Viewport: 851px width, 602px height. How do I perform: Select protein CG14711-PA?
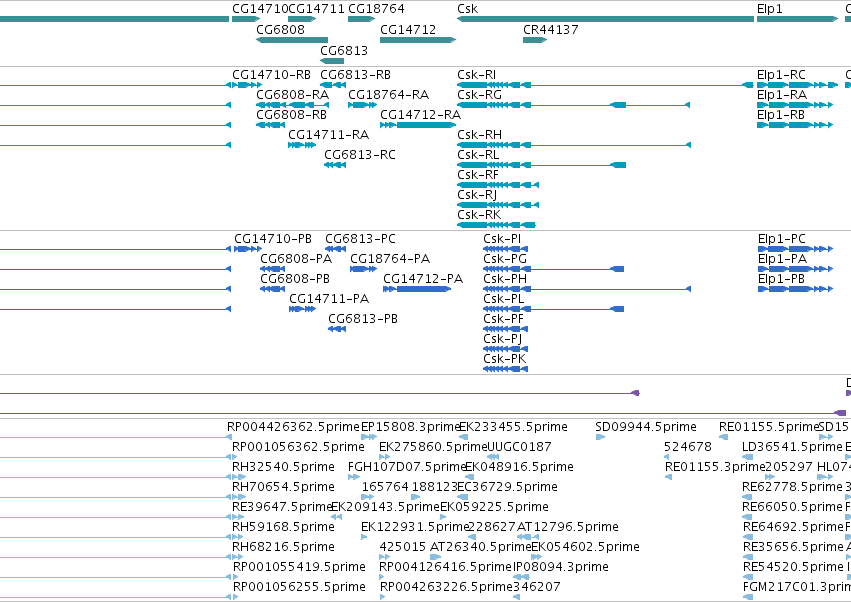(x=302, y=309)
